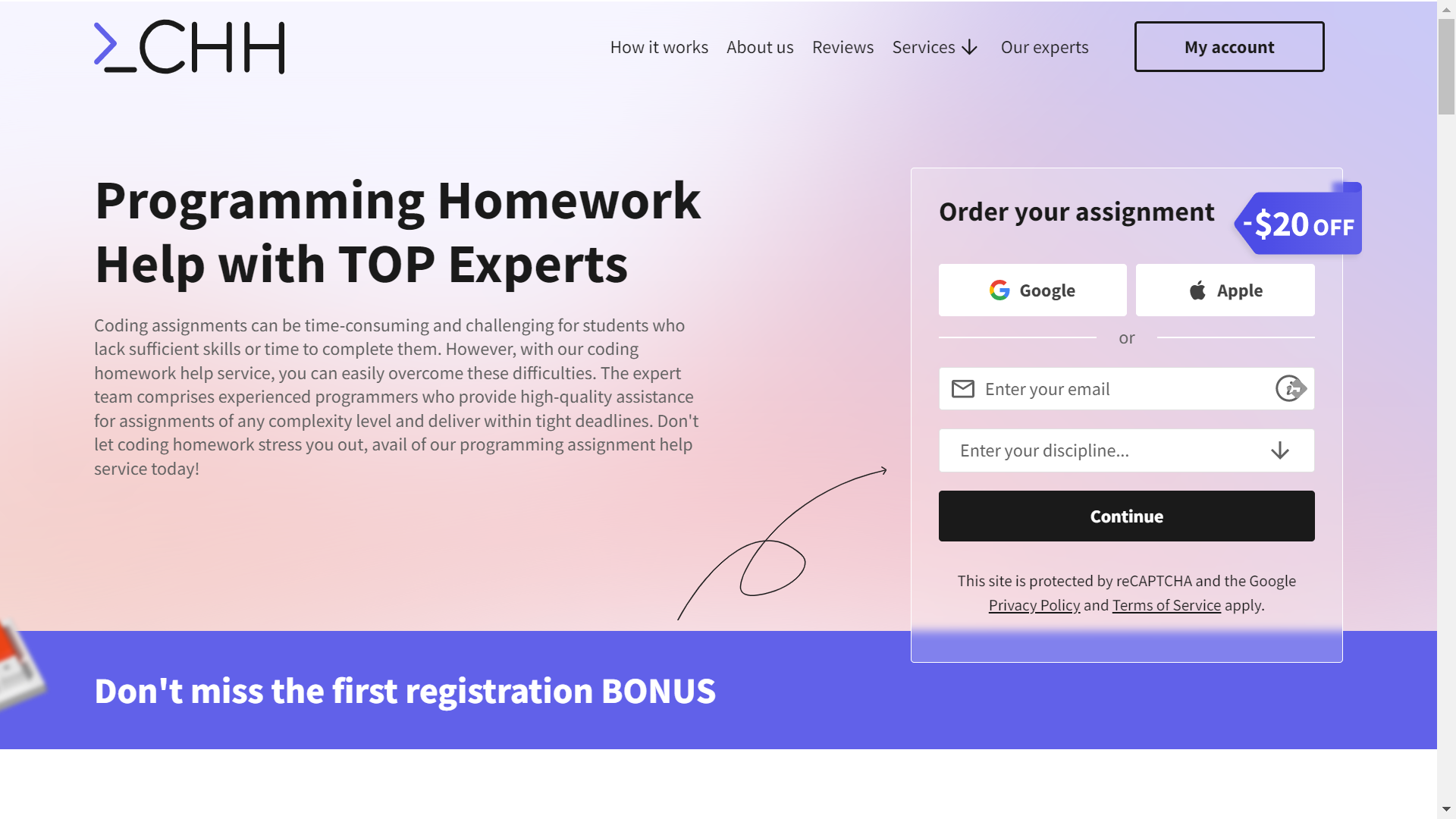
Task: Click the email field envelope icon
Action: (963, 388)
